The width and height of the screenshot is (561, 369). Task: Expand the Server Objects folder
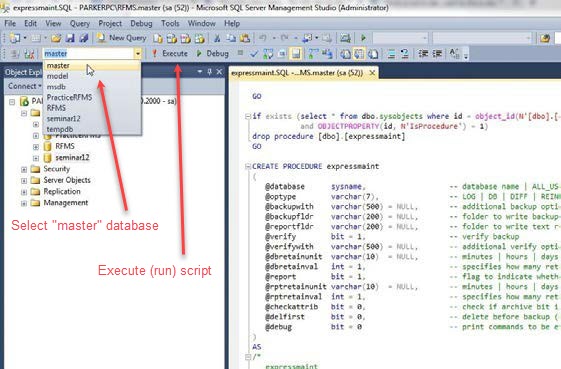[x=24, y=181]
